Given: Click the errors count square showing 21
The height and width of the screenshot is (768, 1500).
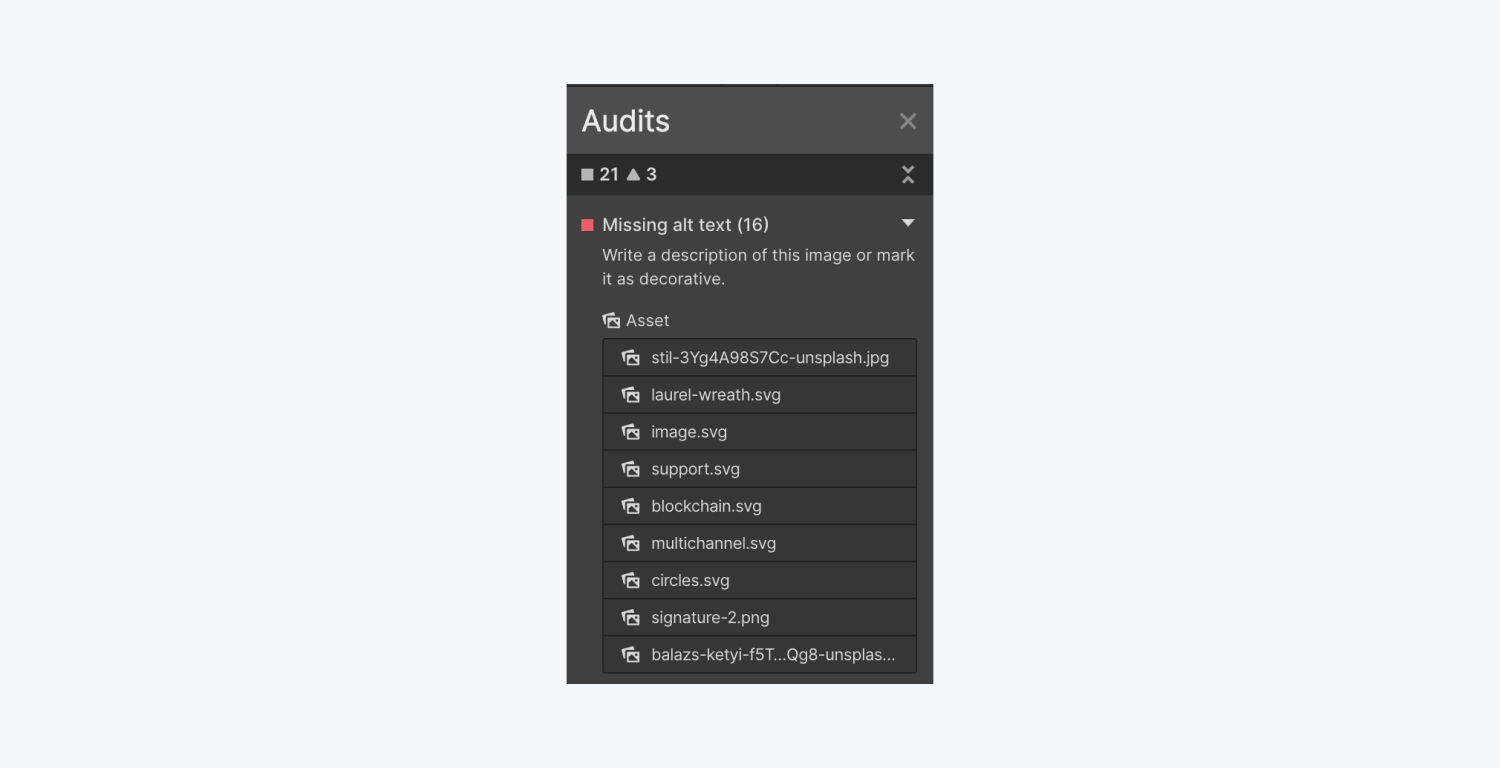Looking at the screenshot, I should (587, 174).
